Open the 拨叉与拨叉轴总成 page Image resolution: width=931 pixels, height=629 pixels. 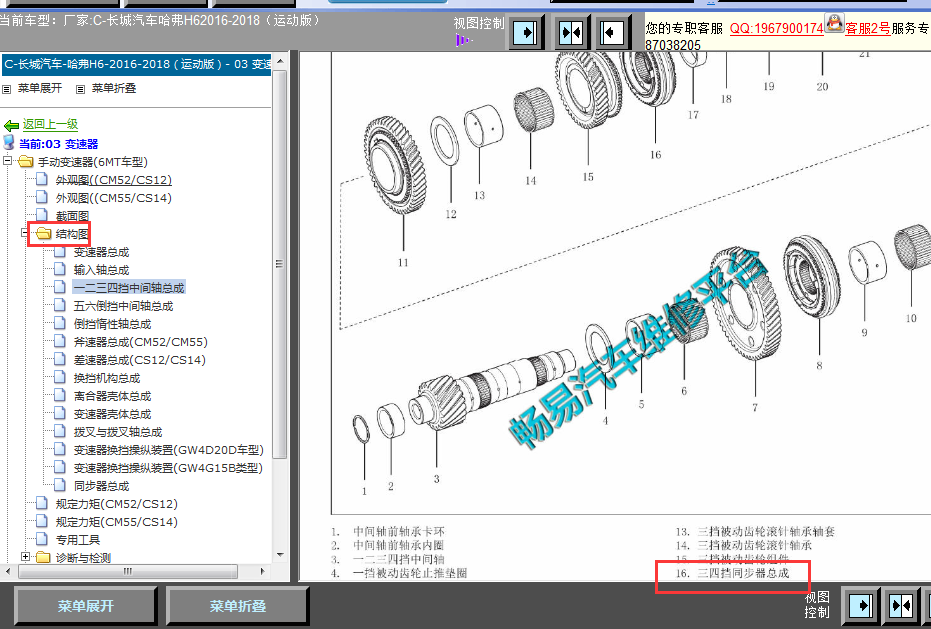point(118,432)
